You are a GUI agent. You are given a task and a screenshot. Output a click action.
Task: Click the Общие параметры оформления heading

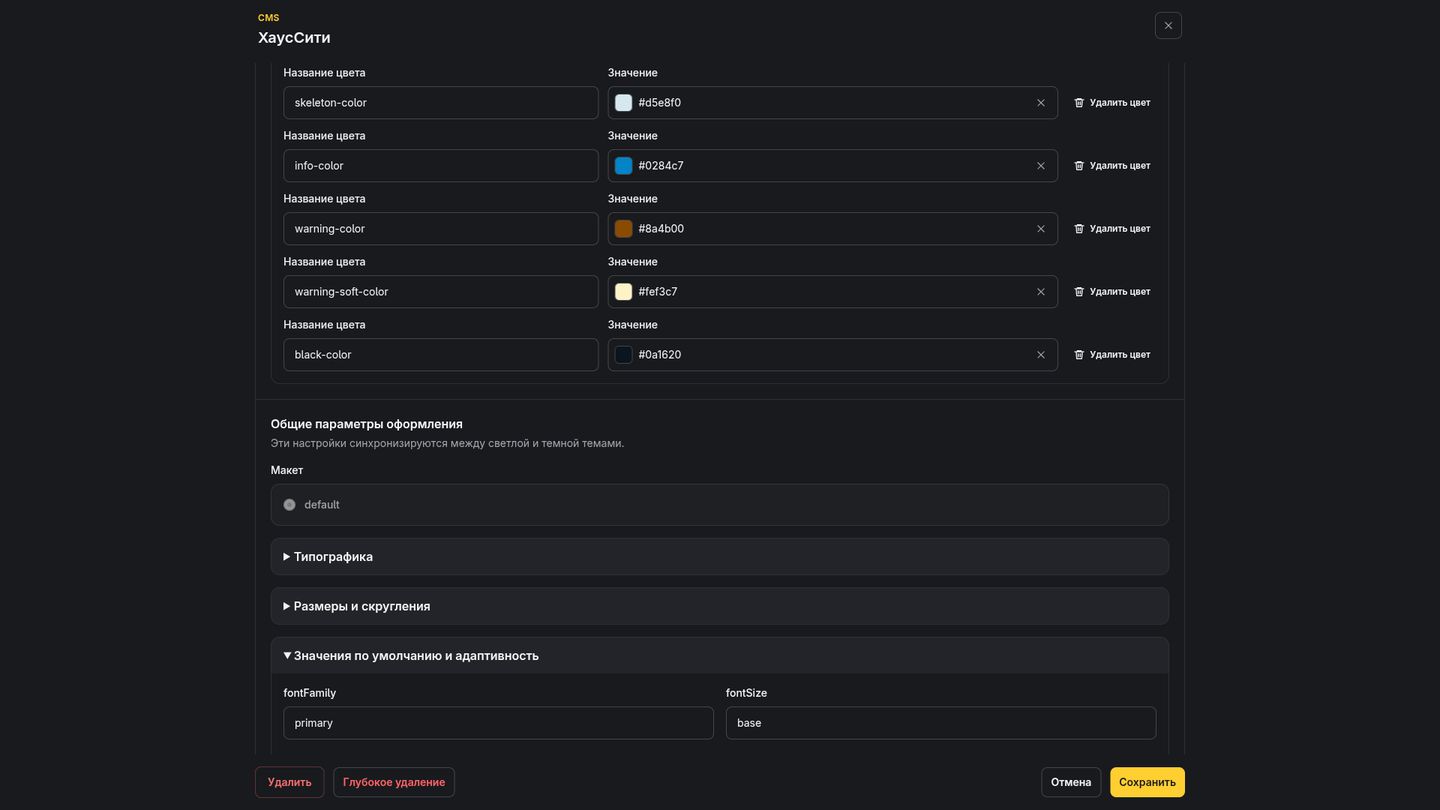click(x=367, y=424)
